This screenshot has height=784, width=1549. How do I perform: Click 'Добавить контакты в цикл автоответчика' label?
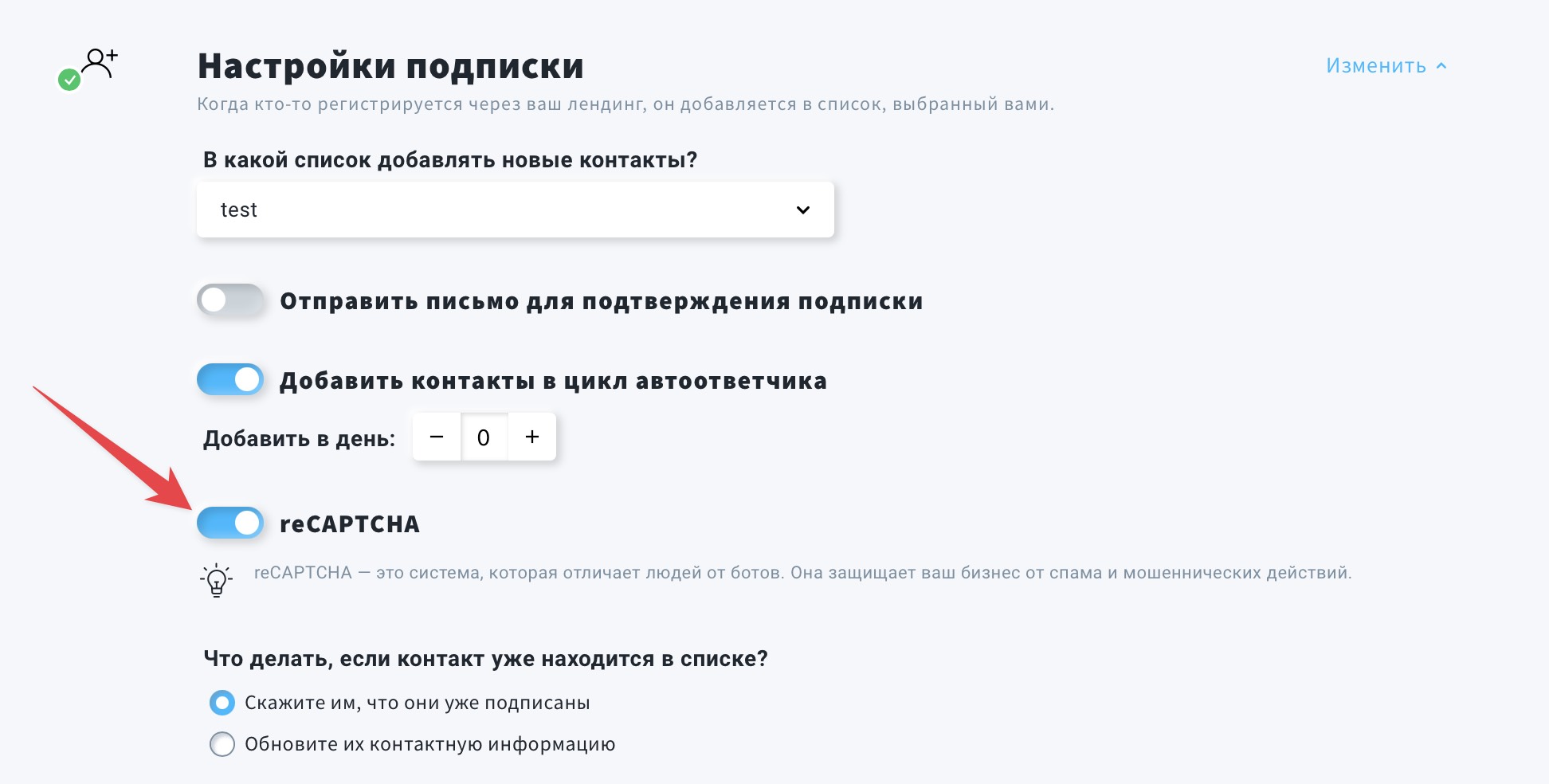[x=553, y=381]
